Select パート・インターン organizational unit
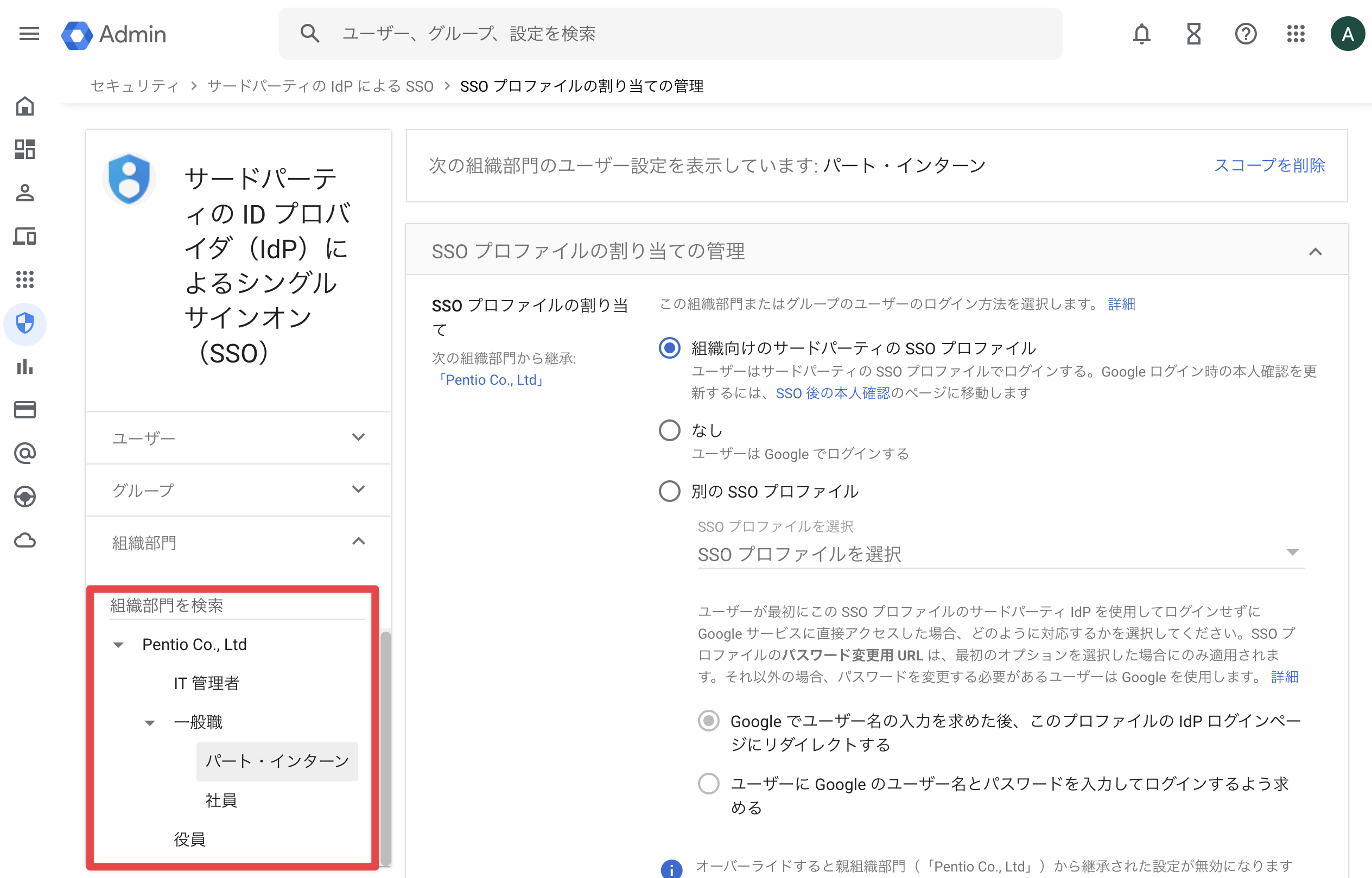This screenshot has height=878, width=1372. (277, 761)
